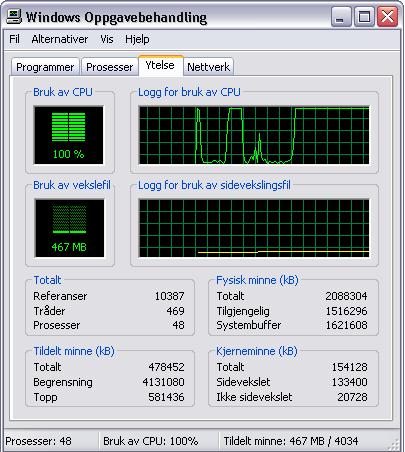Switch to the Nettverk tab
This screenshot has height=452, width=405.
point(208,67)
